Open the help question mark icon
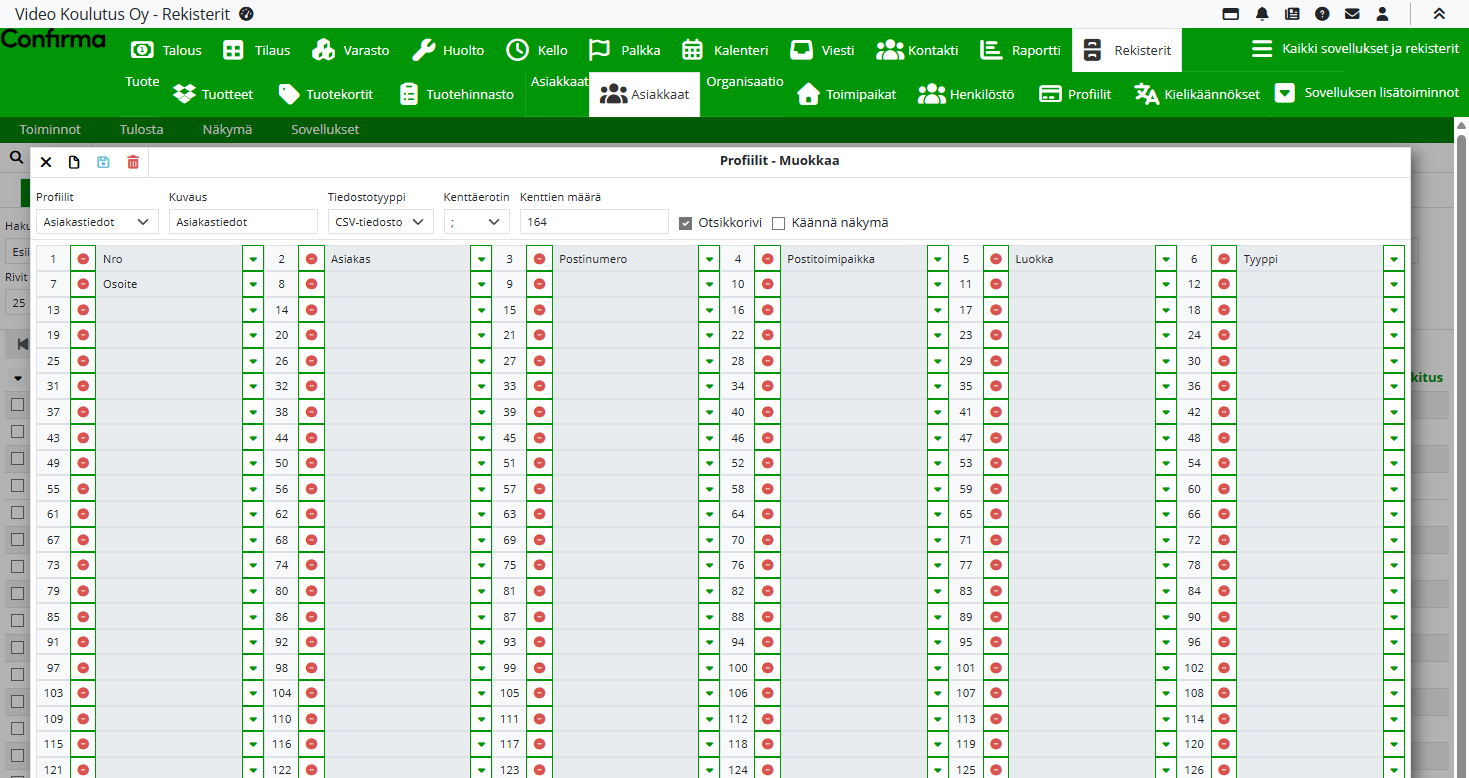Screen dimensions: 1469x778 coord(1322,14)
